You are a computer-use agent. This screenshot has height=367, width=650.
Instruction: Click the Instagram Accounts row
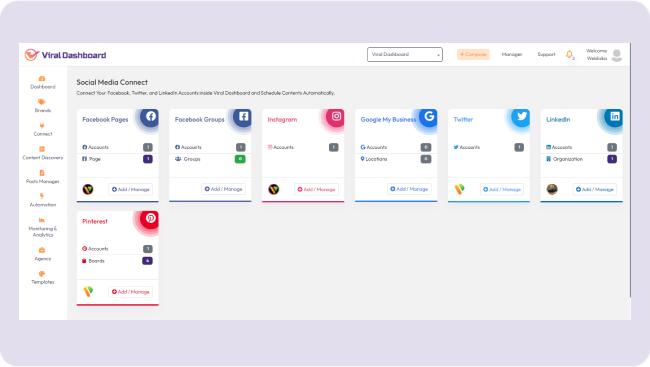303,147
